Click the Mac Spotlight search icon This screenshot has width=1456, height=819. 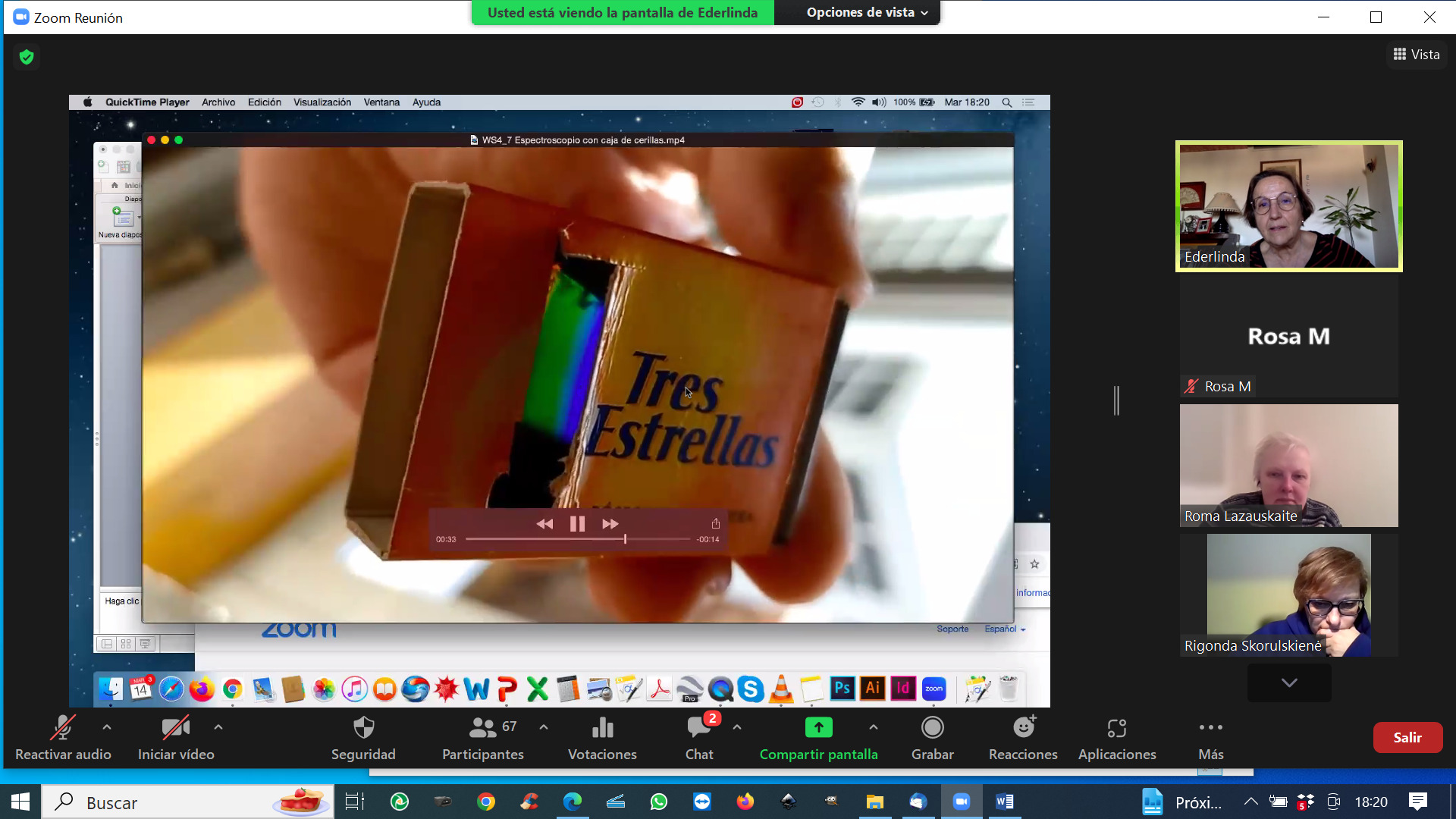(x=1007, y=102)
